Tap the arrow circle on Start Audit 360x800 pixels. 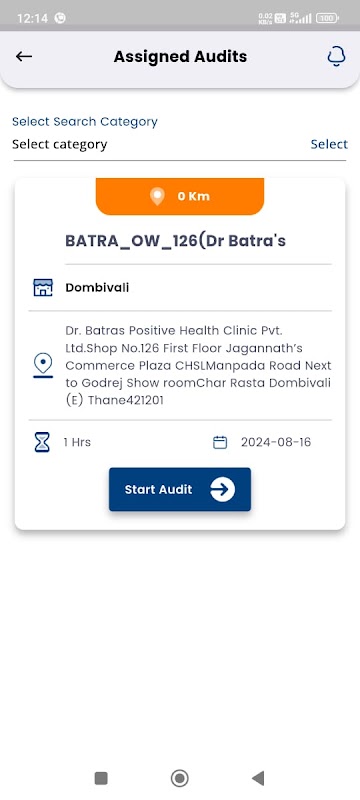[x=222, y=489]
